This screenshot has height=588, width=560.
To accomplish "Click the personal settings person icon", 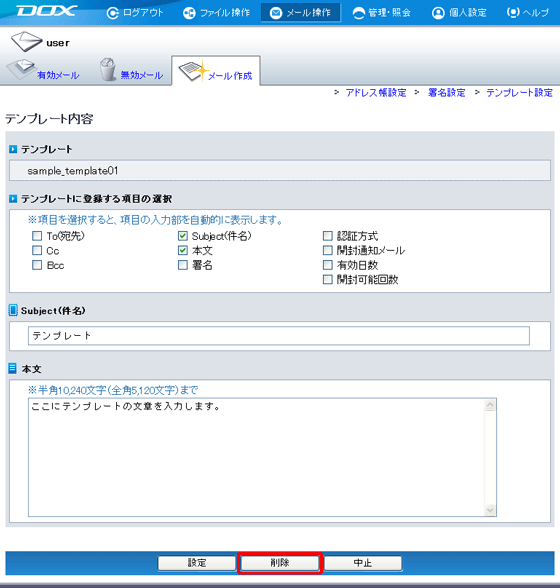I will 438,13.
